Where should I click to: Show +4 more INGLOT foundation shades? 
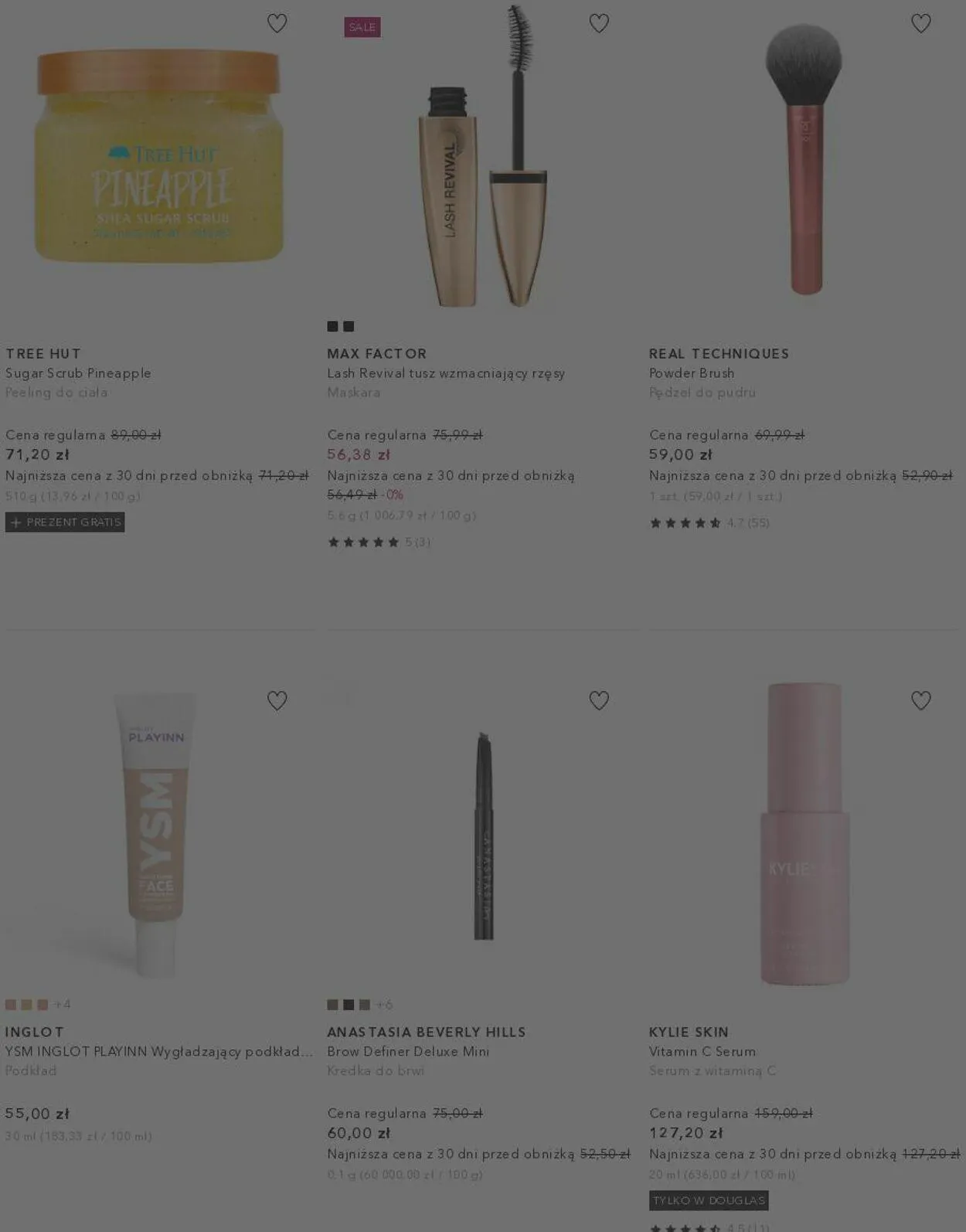(62, 1005)
